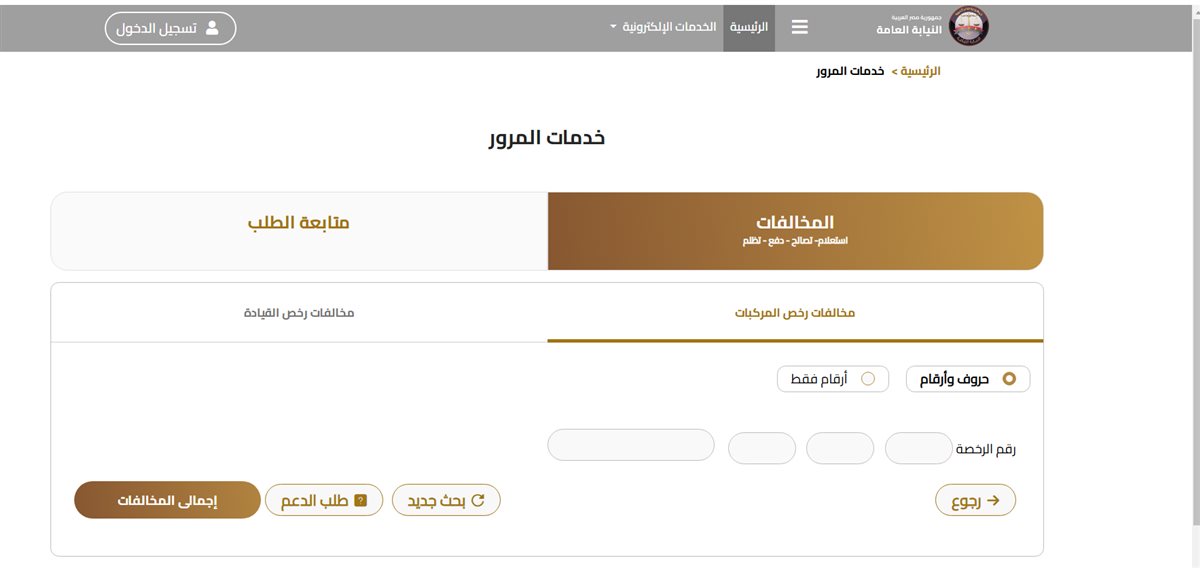This screenshot has height=568, width=1200.
Task: Switch to مخالفات رخص القيادة tab
Action: (299, 313)
